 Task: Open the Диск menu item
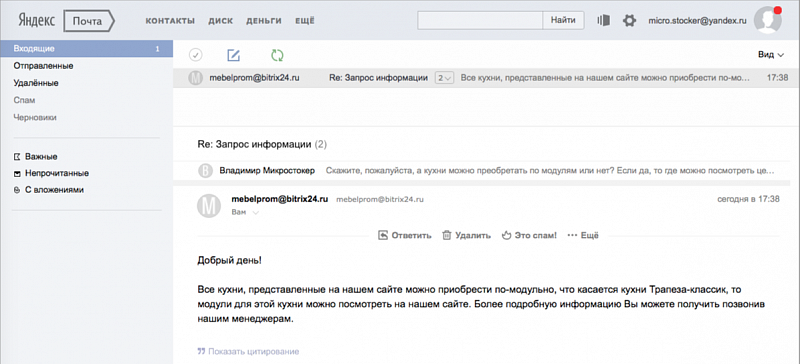(220, 21)
